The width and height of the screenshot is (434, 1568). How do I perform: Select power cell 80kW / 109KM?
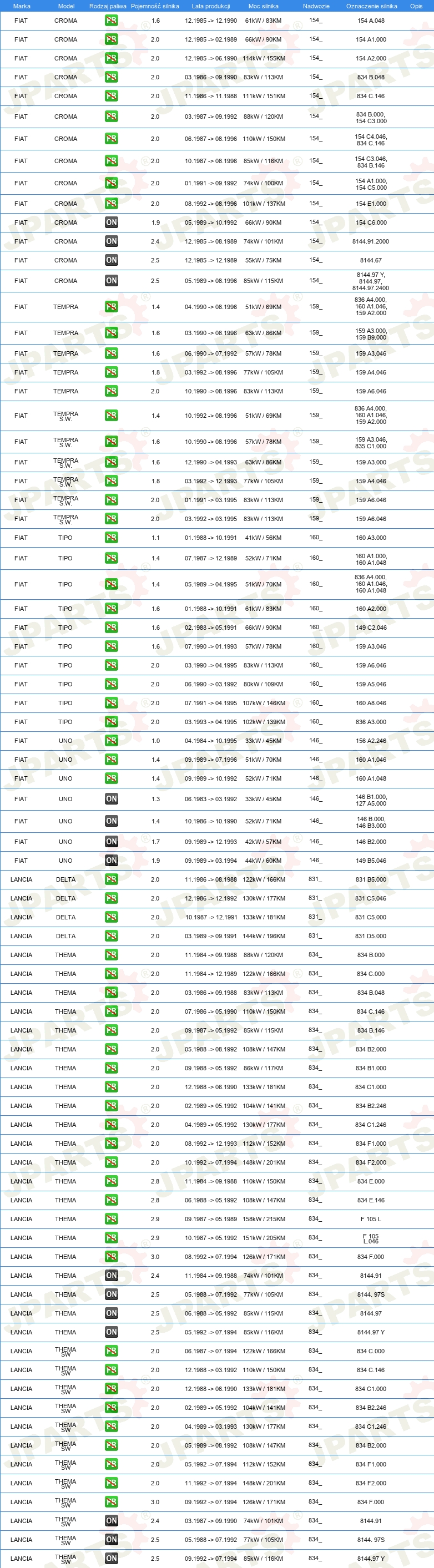264,684
